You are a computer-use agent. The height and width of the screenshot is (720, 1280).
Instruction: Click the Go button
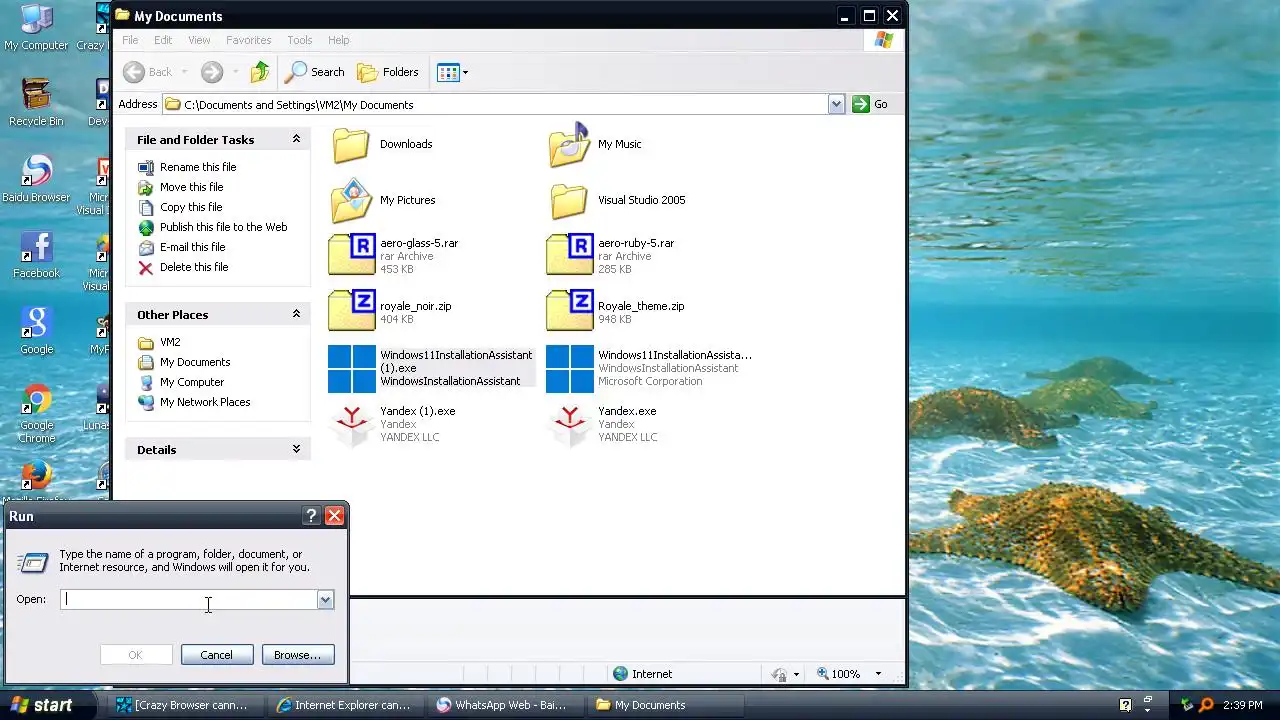870,104
